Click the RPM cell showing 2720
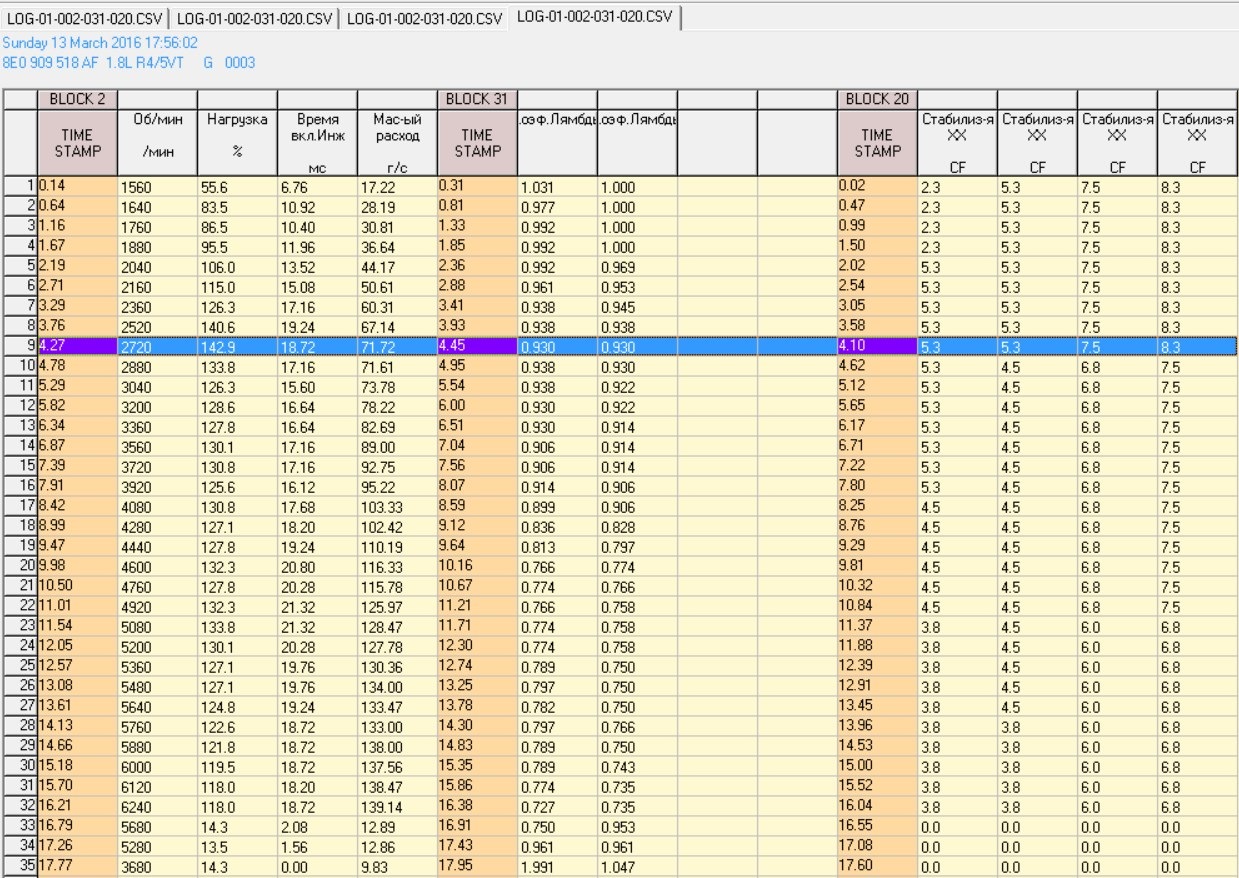Image resolution: width=1239 pixels, height=878 pixels. click(x=158, y=347)
